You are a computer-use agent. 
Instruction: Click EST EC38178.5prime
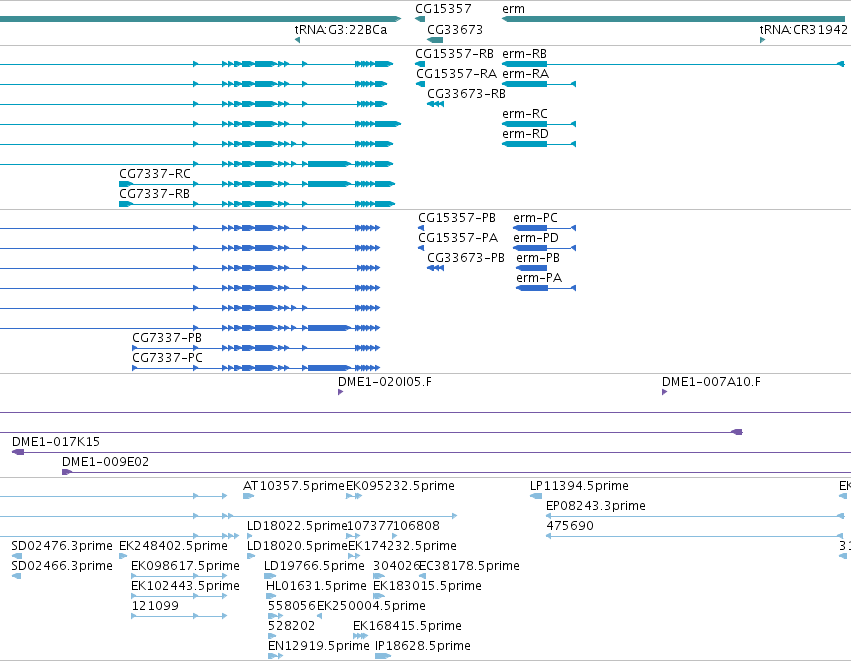[422, 576]
